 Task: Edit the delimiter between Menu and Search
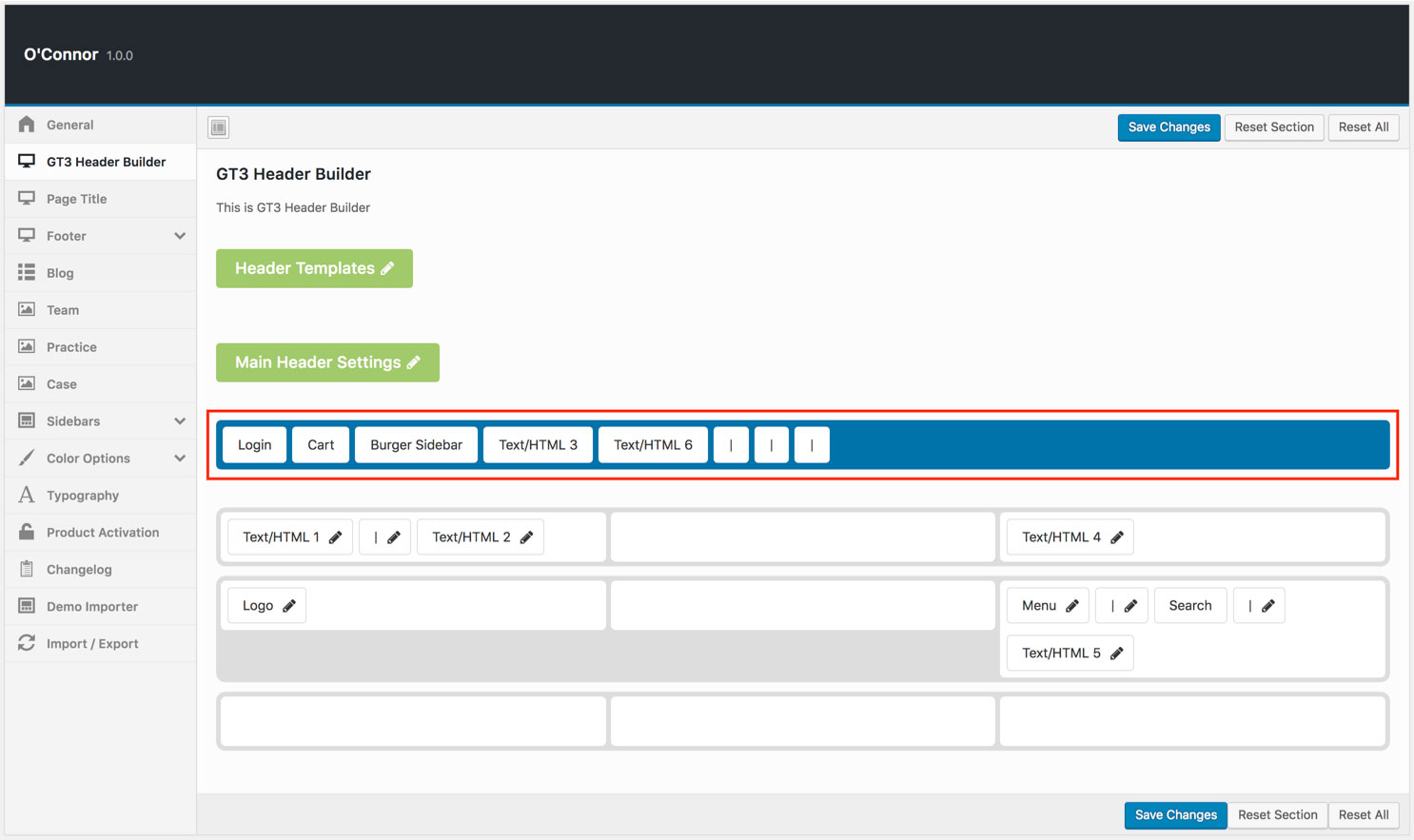[x=1130, y=606]
